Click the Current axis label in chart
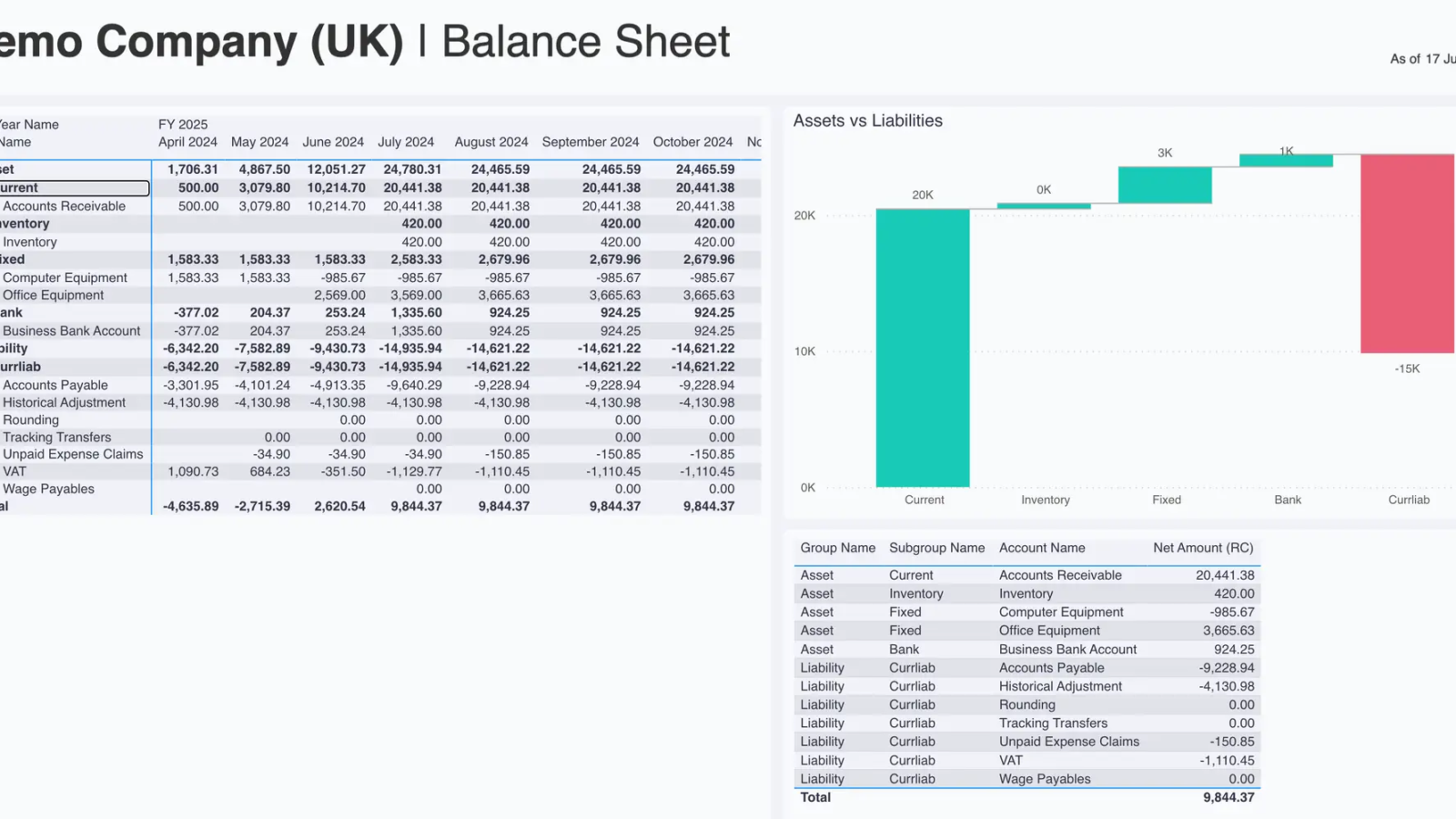Viewport: 1456px width, 819px height. pyautogui.click(x=924, y=500)
